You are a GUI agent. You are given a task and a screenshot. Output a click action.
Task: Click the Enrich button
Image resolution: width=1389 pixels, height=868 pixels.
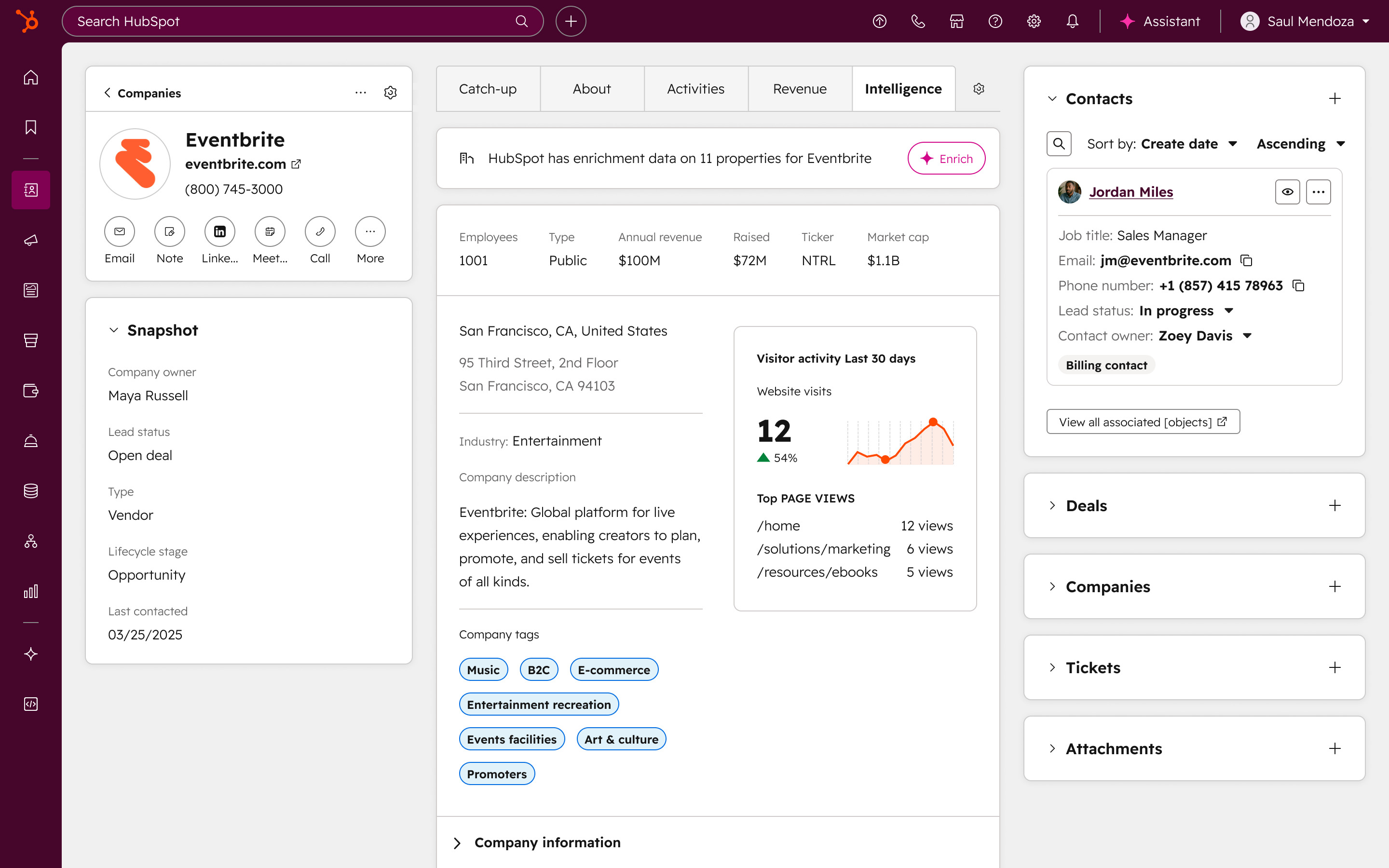coord(946,159)
